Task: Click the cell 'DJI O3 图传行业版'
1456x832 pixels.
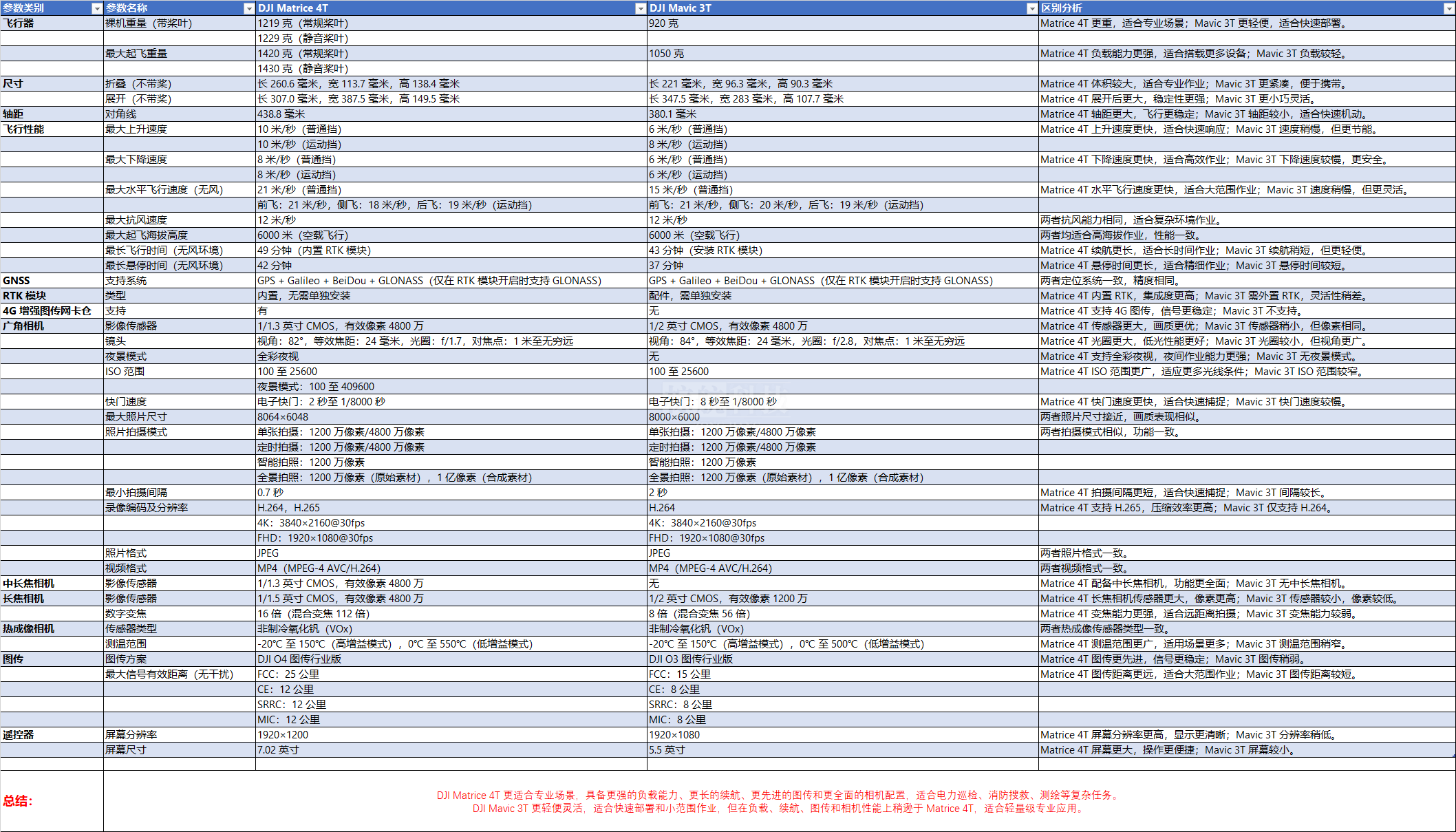Action: coord(842,659)
